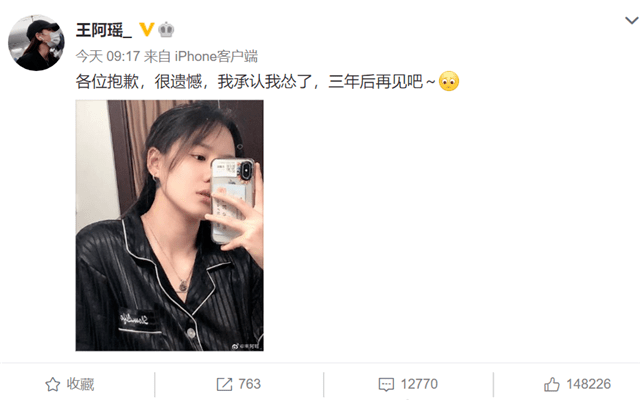Click the round profile avatar

pos(36,43)
